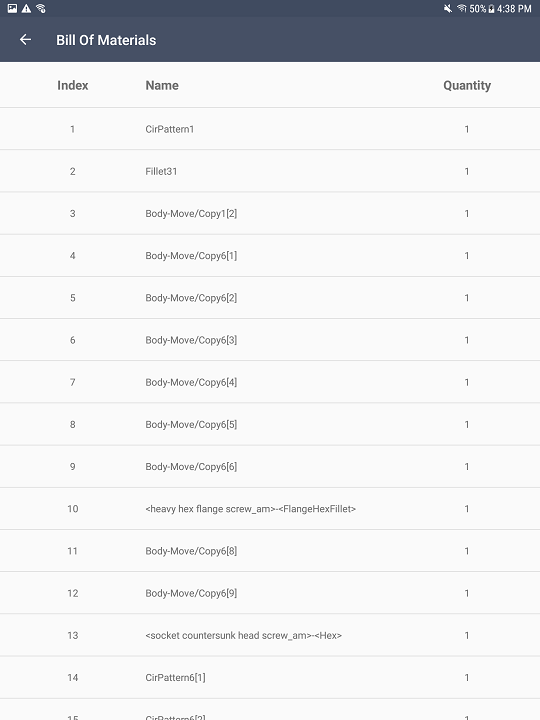Viewport: 540px width, 720px height.
Task: Open the heavy hex flange screw row
Action: (x=270, y=509)
